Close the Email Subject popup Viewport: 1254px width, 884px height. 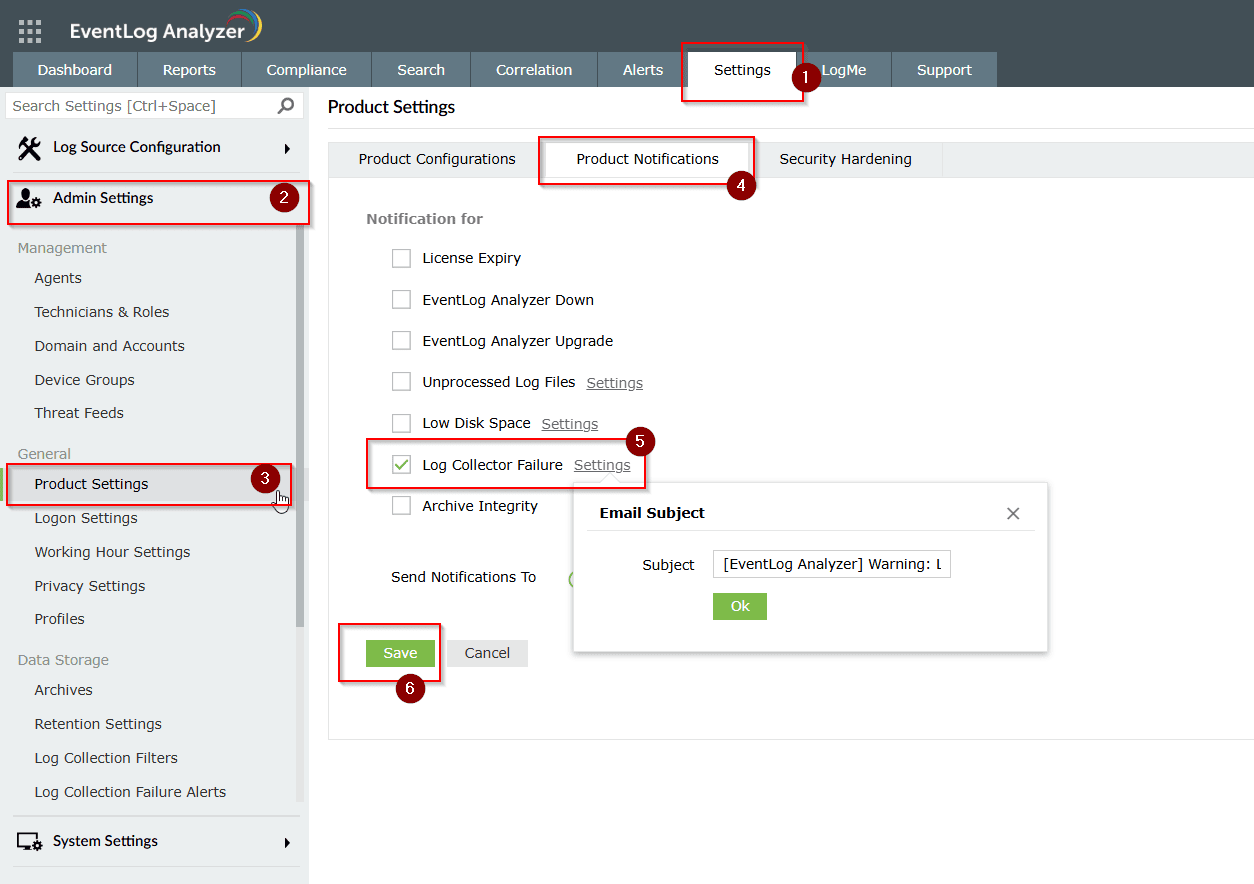(x=1013, y=513)
